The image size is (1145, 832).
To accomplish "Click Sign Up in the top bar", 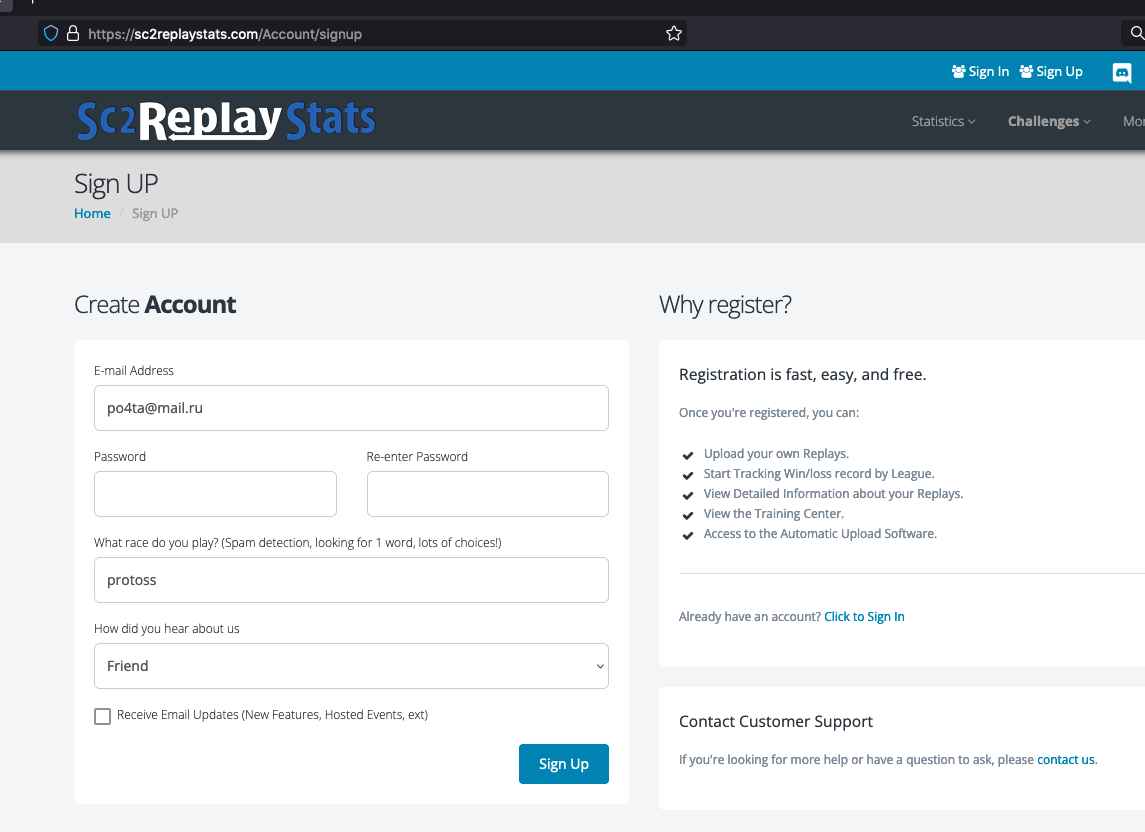I will tap(1051, 72).
